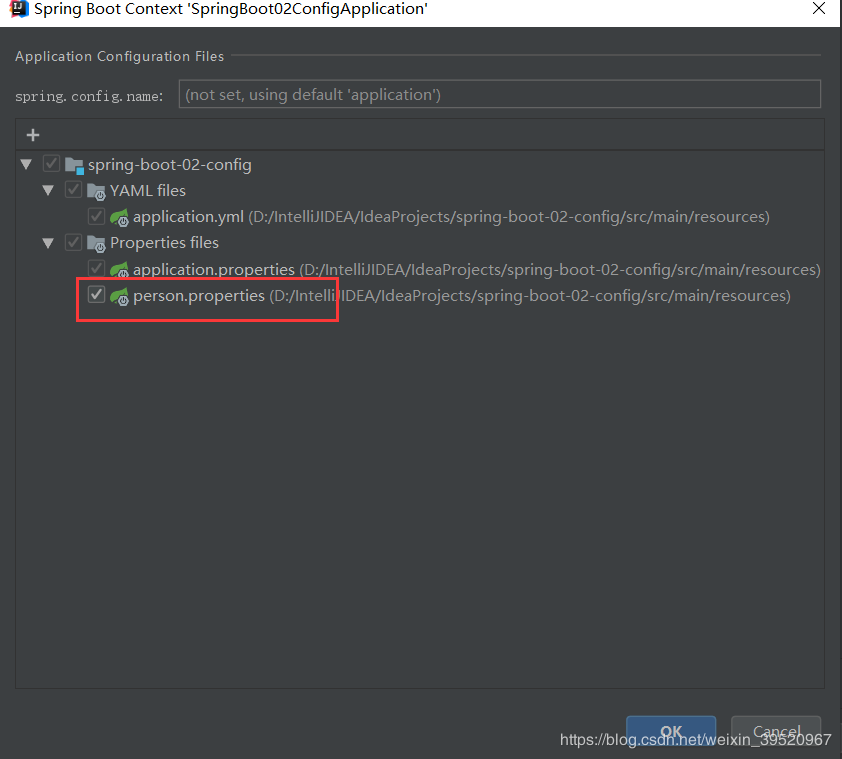
Task: Close the Spring Boot Context dialog
Action: 818,8
